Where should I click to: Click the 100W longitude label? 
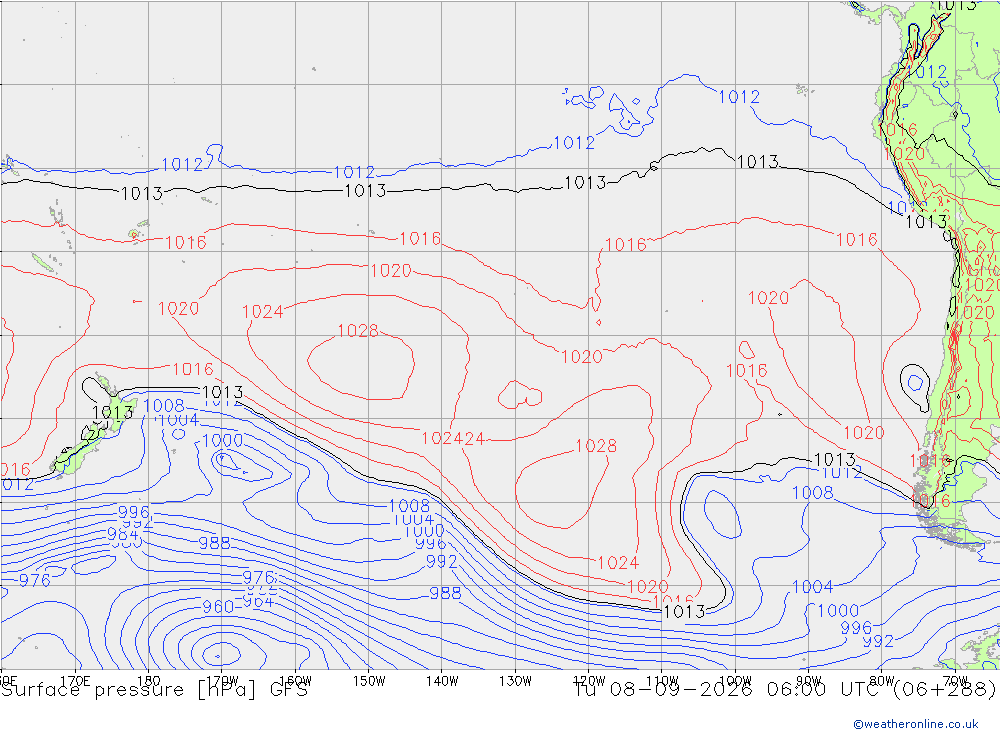click(x=735, y=681)
